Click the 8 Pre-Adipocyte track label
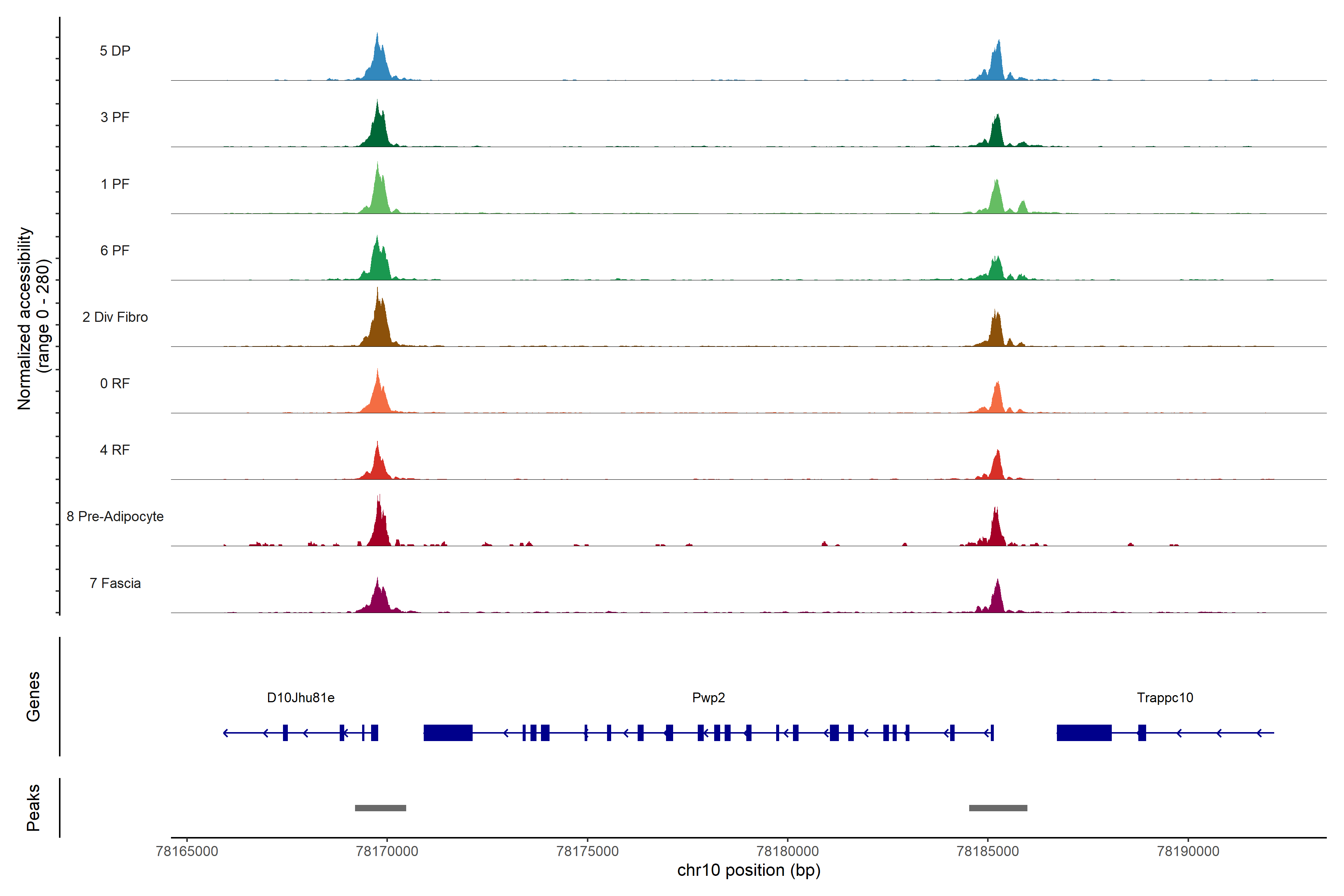Viewport: 1344px width, 896px height. point(115,517)
